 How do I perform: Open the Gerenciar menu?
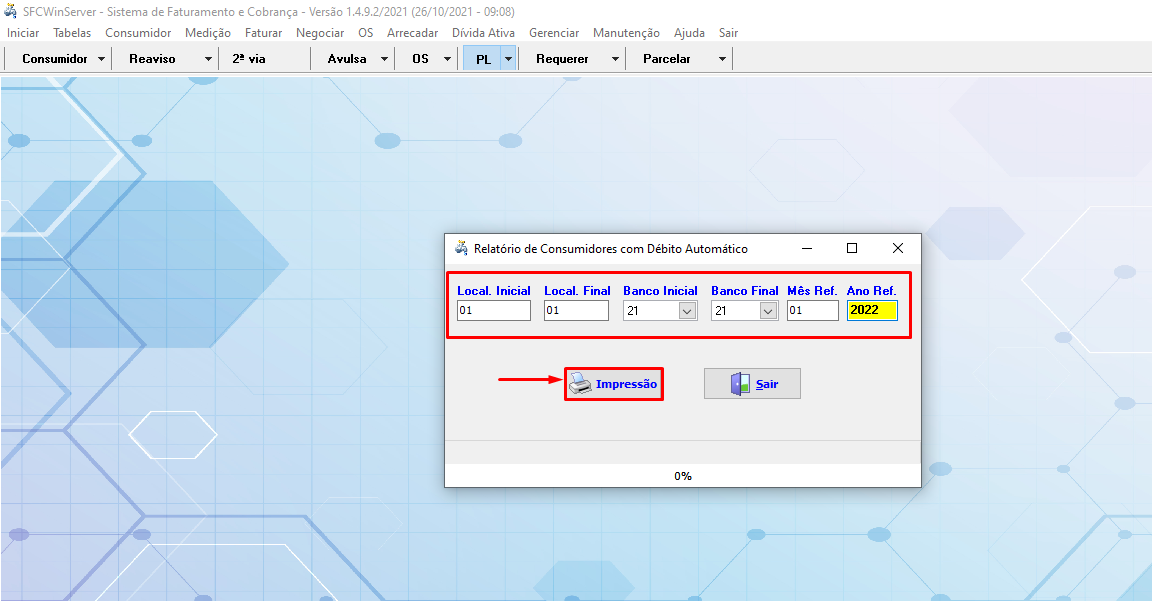[x=554, y=33]
